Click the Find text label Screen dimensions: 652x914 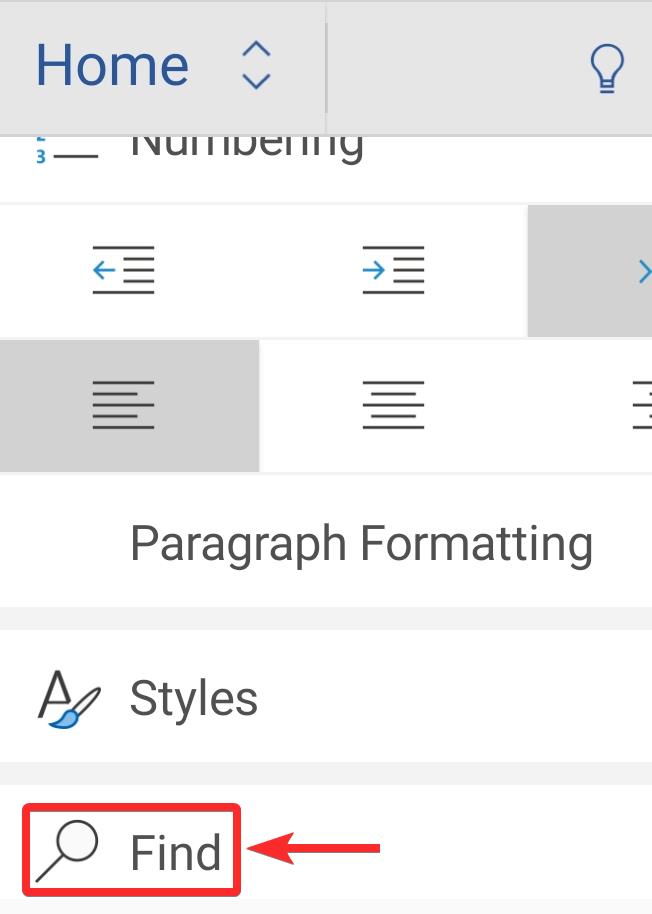pyautogui.click(x=176, y=853)
